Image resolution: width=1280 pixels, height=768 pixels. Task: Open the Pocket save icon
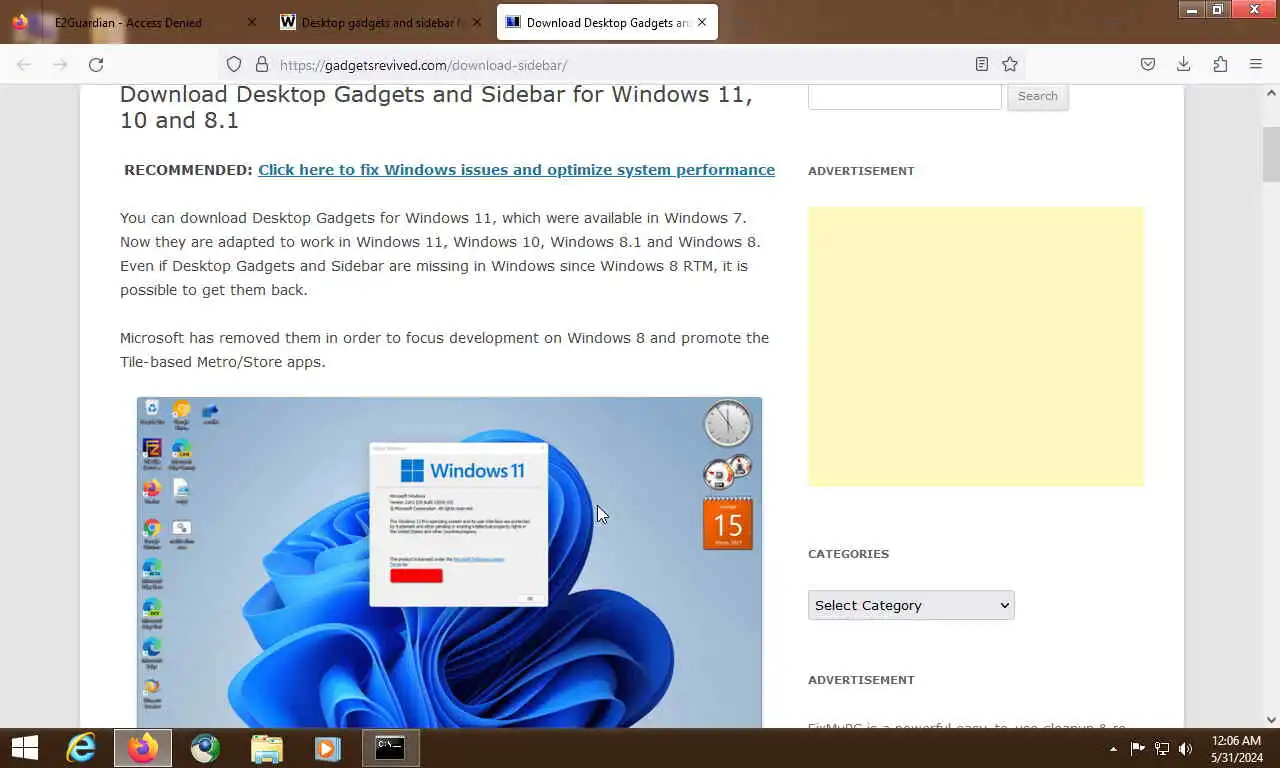click(x=1148, y=65)
